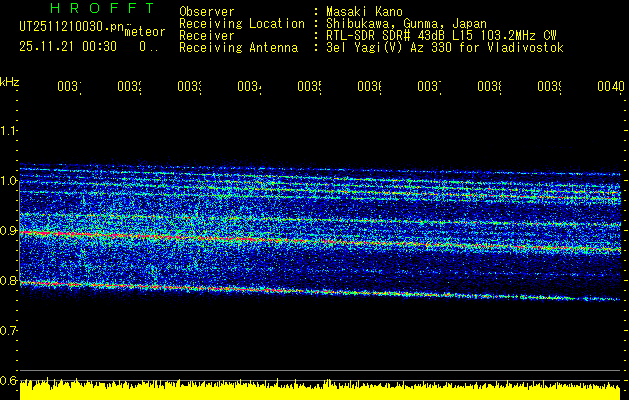629x400 pixels.
Task: Click the 0.8 kHz axis label
Action: pyautogui.click(x=8, y=280)
